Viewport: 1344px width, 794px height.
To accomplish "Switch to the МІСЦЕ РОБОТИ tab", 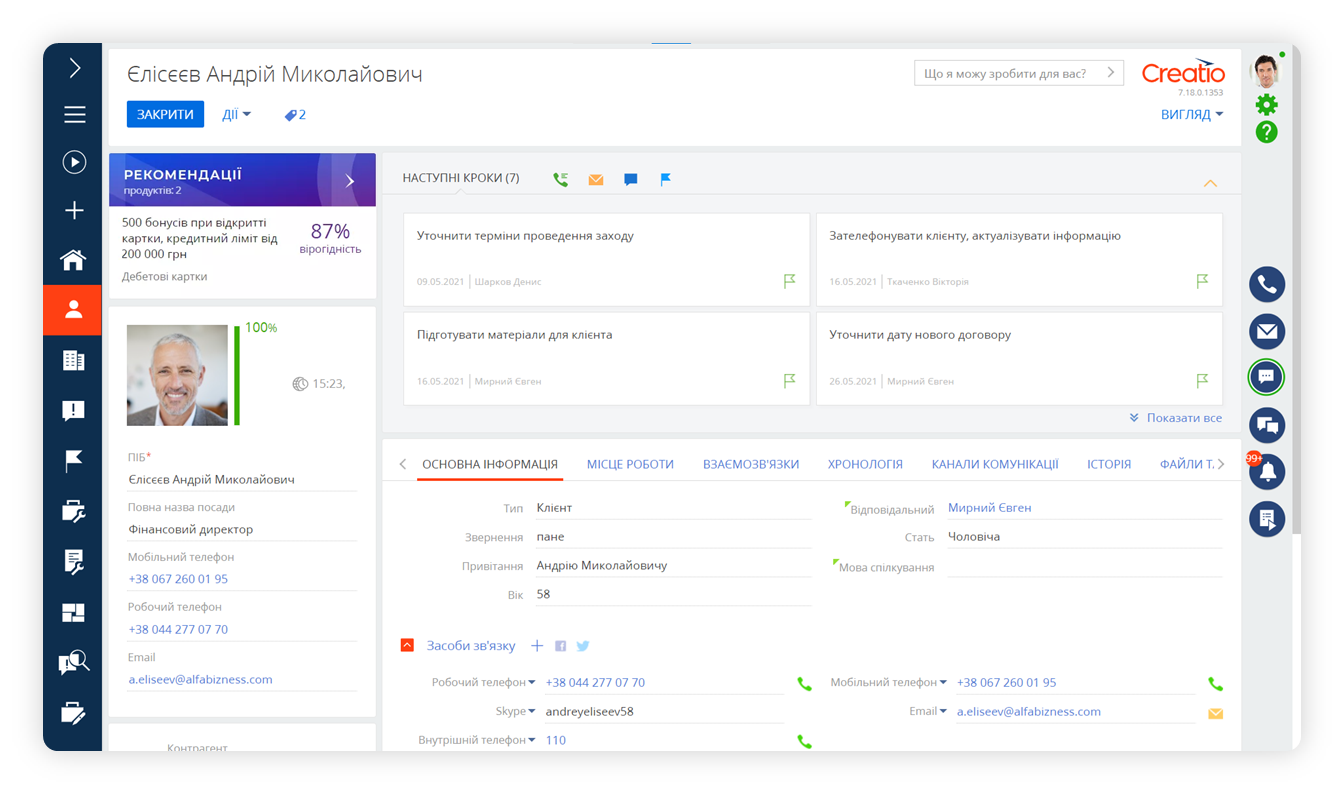I will click(x=630, y=464).
